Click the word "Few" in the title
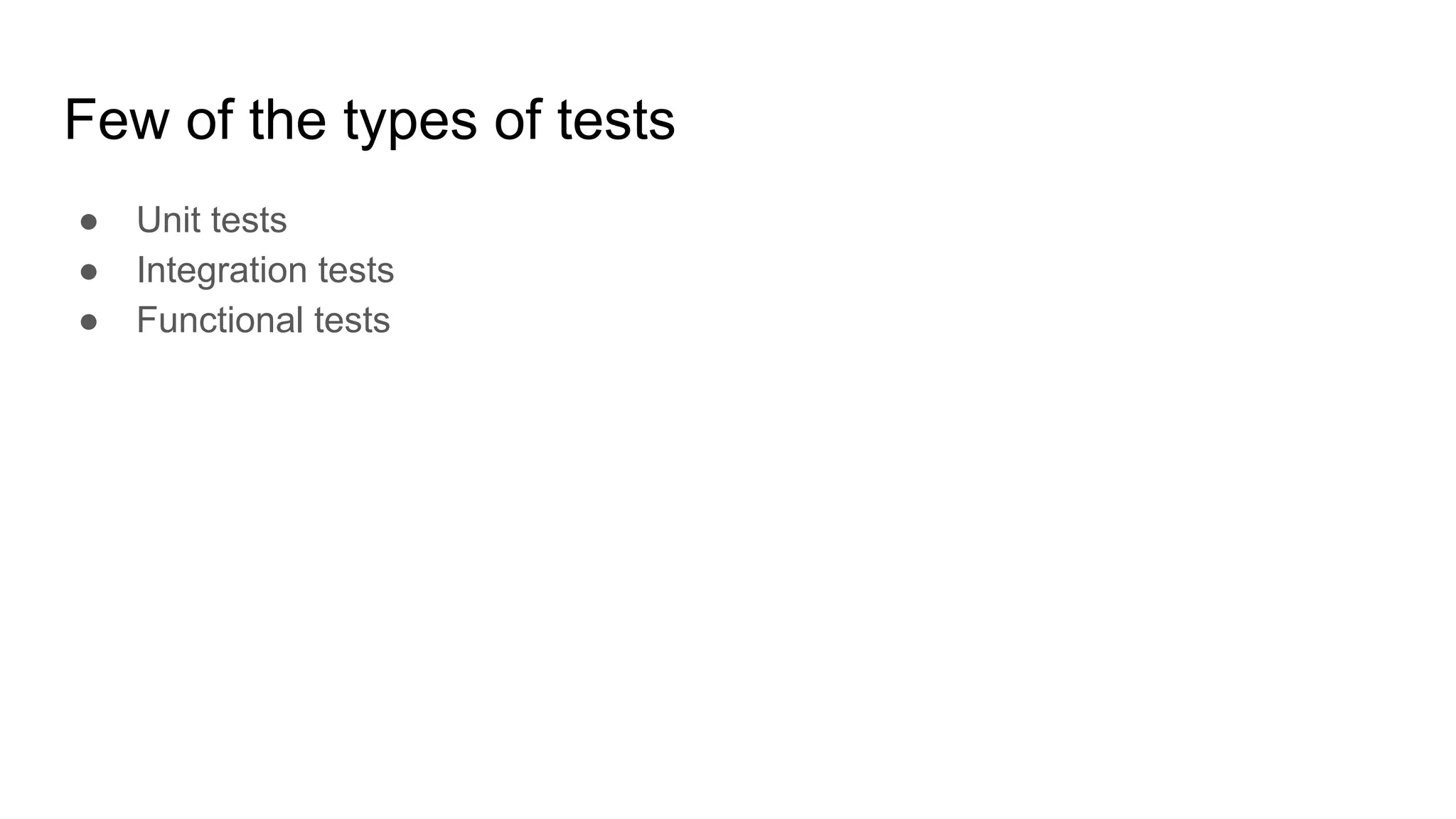The width and height of the screenshot is (1456, 819). 117,120
